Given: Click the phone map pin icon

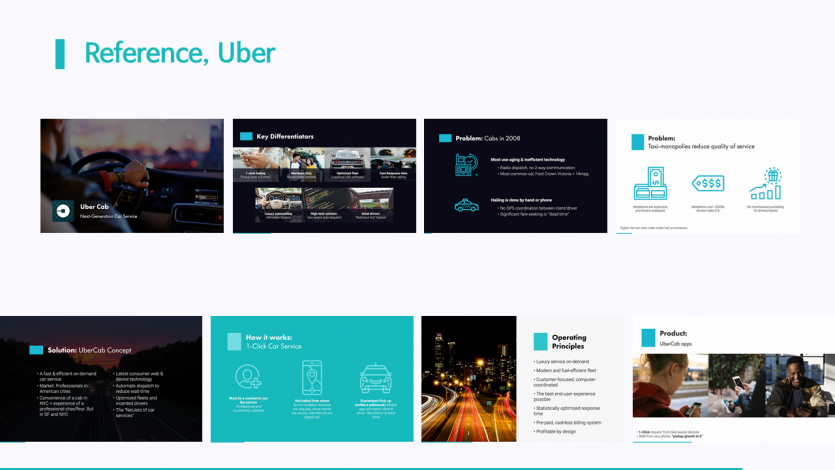Looking at the screenshot, I should coord(312,377).
